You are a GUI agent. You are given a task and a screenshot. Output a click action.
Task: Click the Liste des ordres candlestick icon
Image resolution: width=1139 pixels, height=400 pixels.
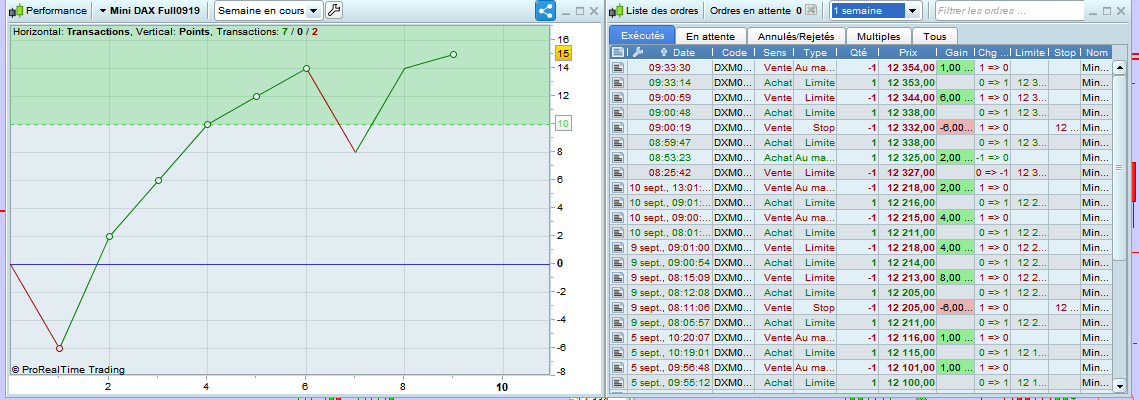pos(617,11)
